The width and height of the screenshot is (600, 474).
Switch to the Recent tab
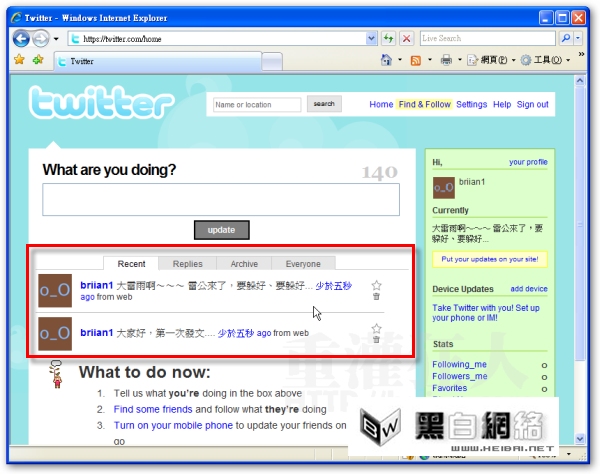click(131, 264)
